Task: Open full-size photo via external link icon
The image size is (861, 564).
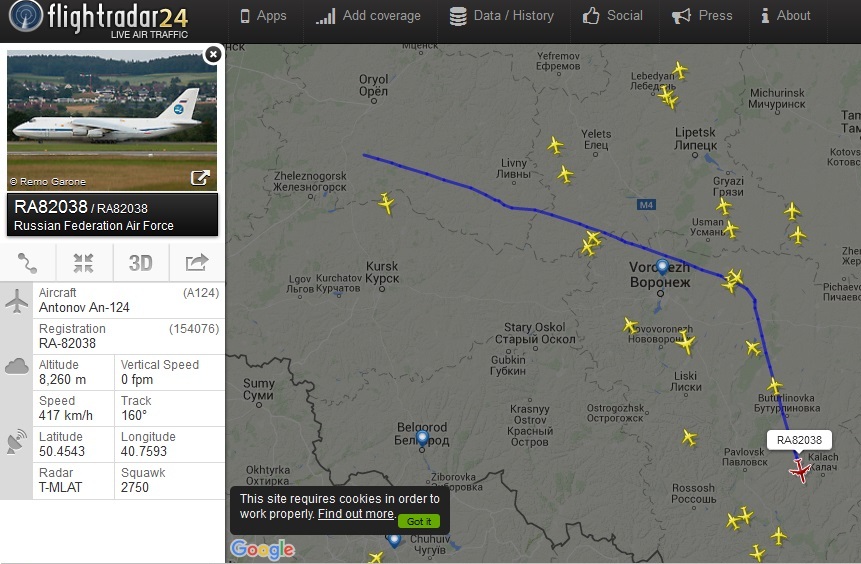Action: click(200, 178)
